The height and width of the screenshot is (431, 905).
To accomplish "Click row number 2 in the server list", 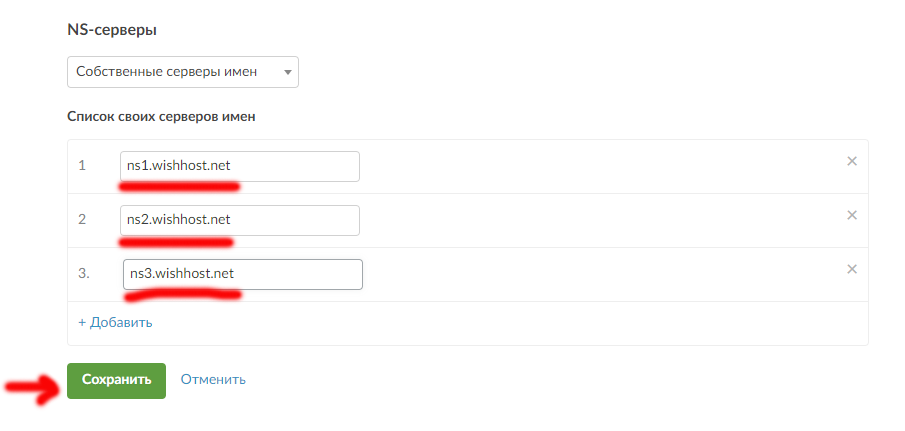I will pyautogui.click(x=82, y=220).
